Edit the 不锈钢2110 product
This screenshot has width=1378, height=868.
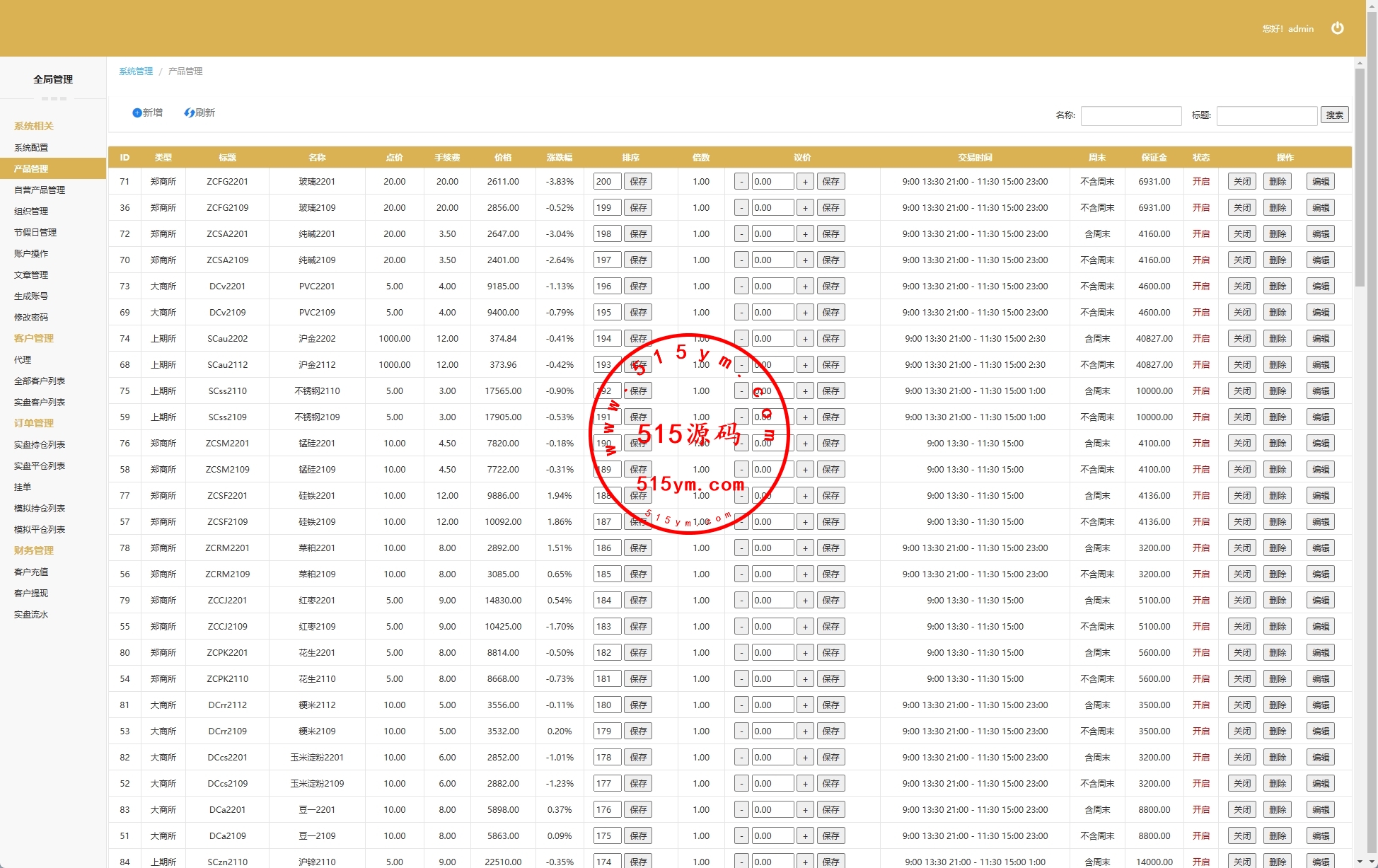pos(1320,391)
